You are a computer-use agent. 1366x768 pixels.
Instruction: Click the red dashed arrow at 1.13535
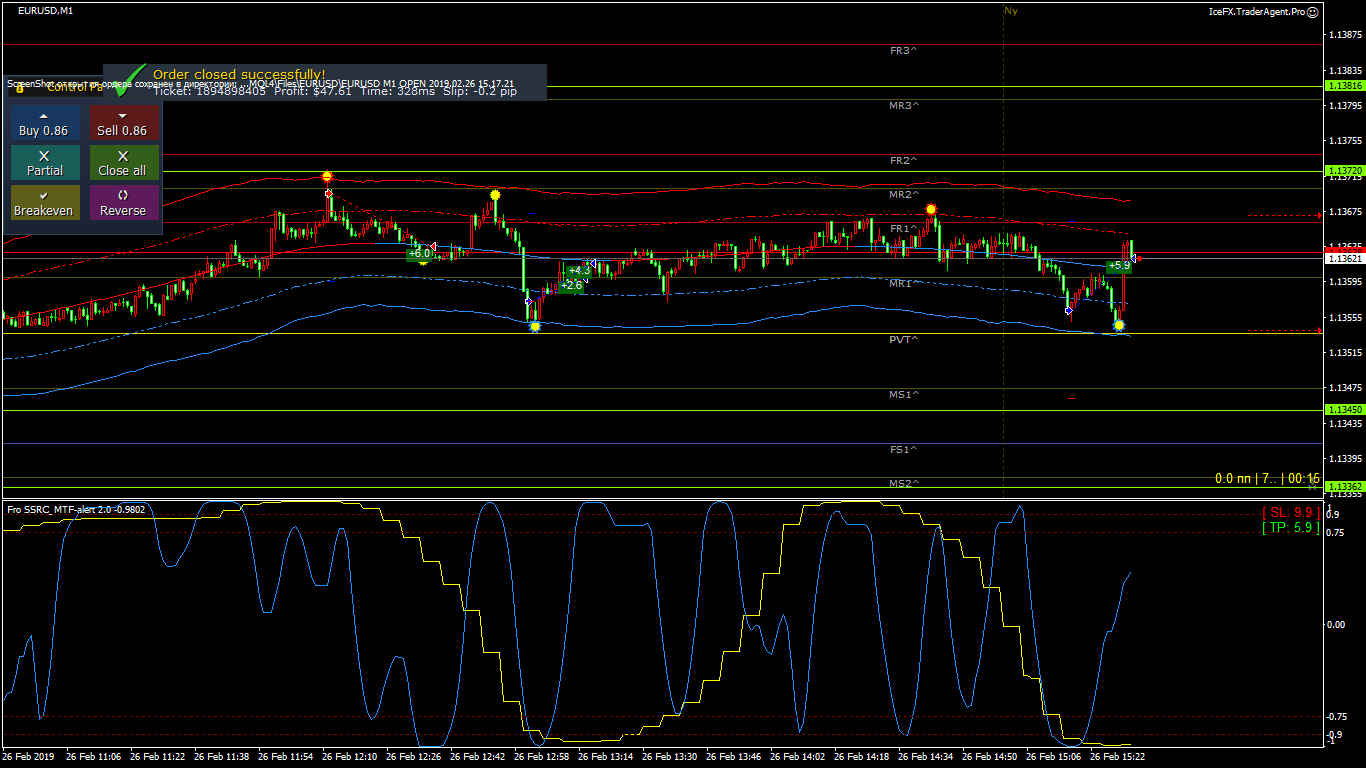(x=1285, y=330)
